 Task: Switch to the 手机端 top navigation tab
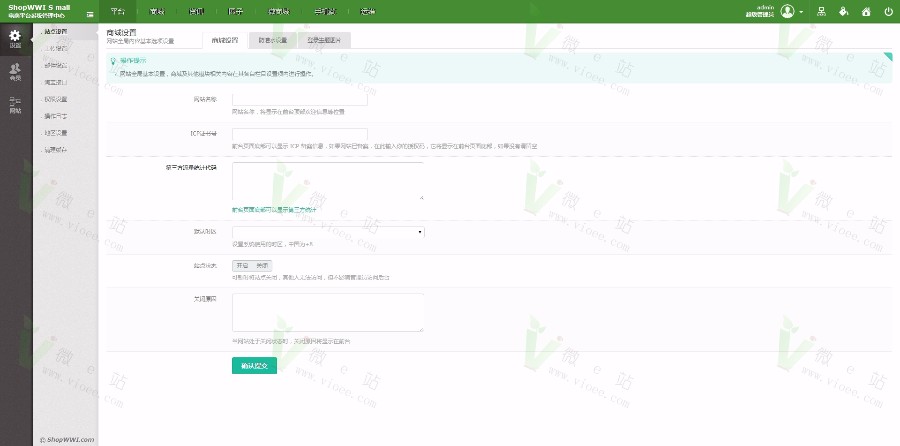click(x=325, y=11)
